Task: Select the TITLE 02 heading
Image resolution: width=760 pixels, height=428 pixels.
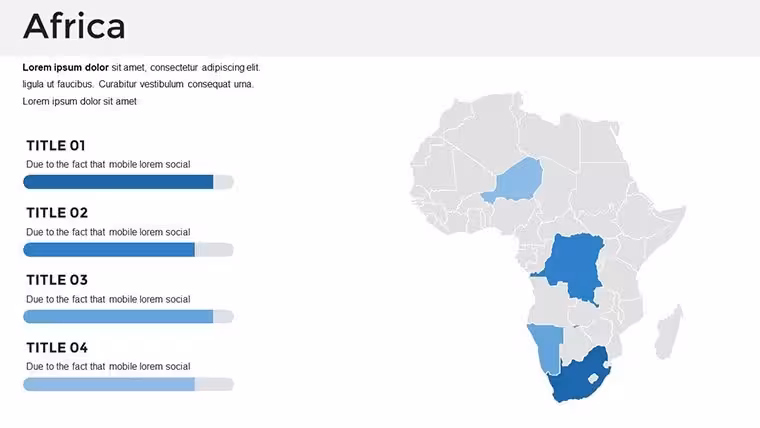Action: (57, 213)
